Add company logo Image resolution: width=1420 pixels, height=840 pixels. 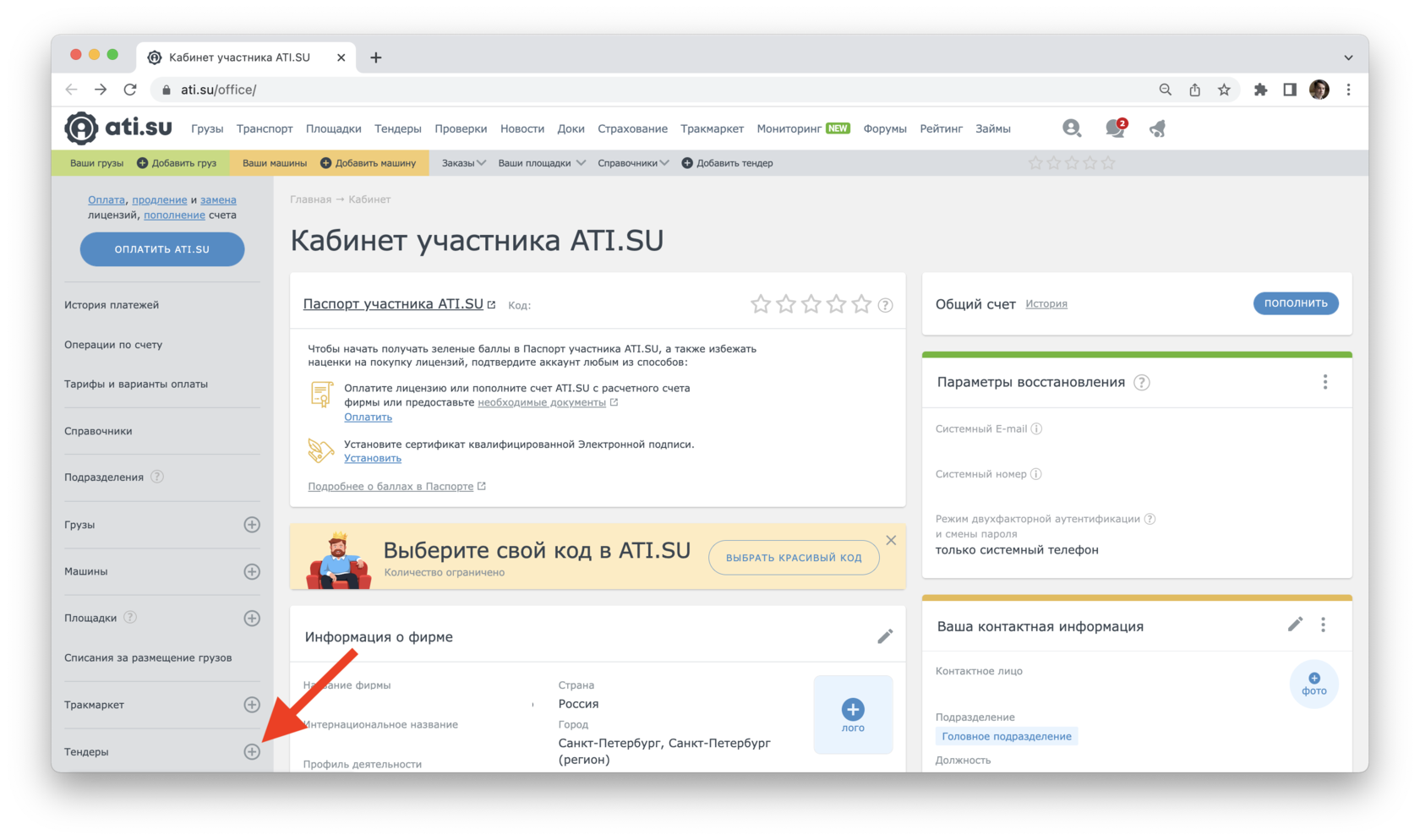click(x=853, y=714)
